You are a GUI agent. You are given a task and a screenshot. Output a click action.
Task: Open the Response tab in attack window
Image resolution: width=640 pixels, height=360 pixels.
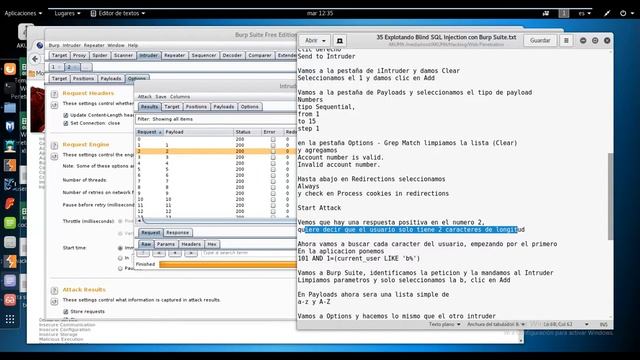178,233
